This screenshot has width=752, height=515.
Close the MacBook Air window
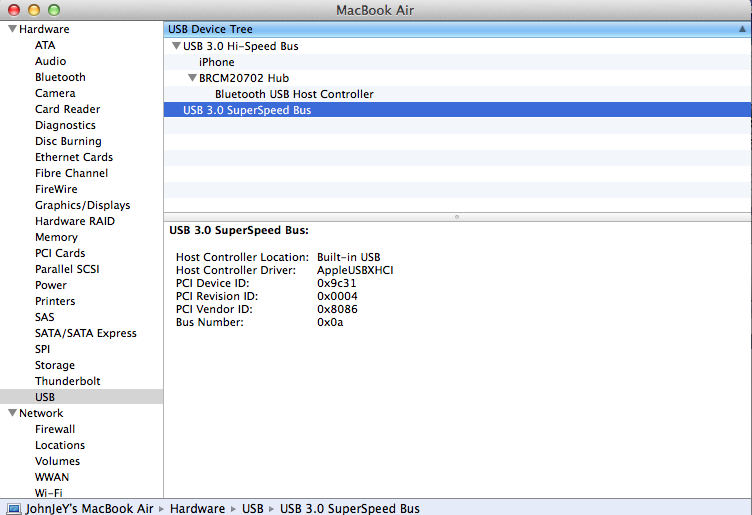point(14,10)
